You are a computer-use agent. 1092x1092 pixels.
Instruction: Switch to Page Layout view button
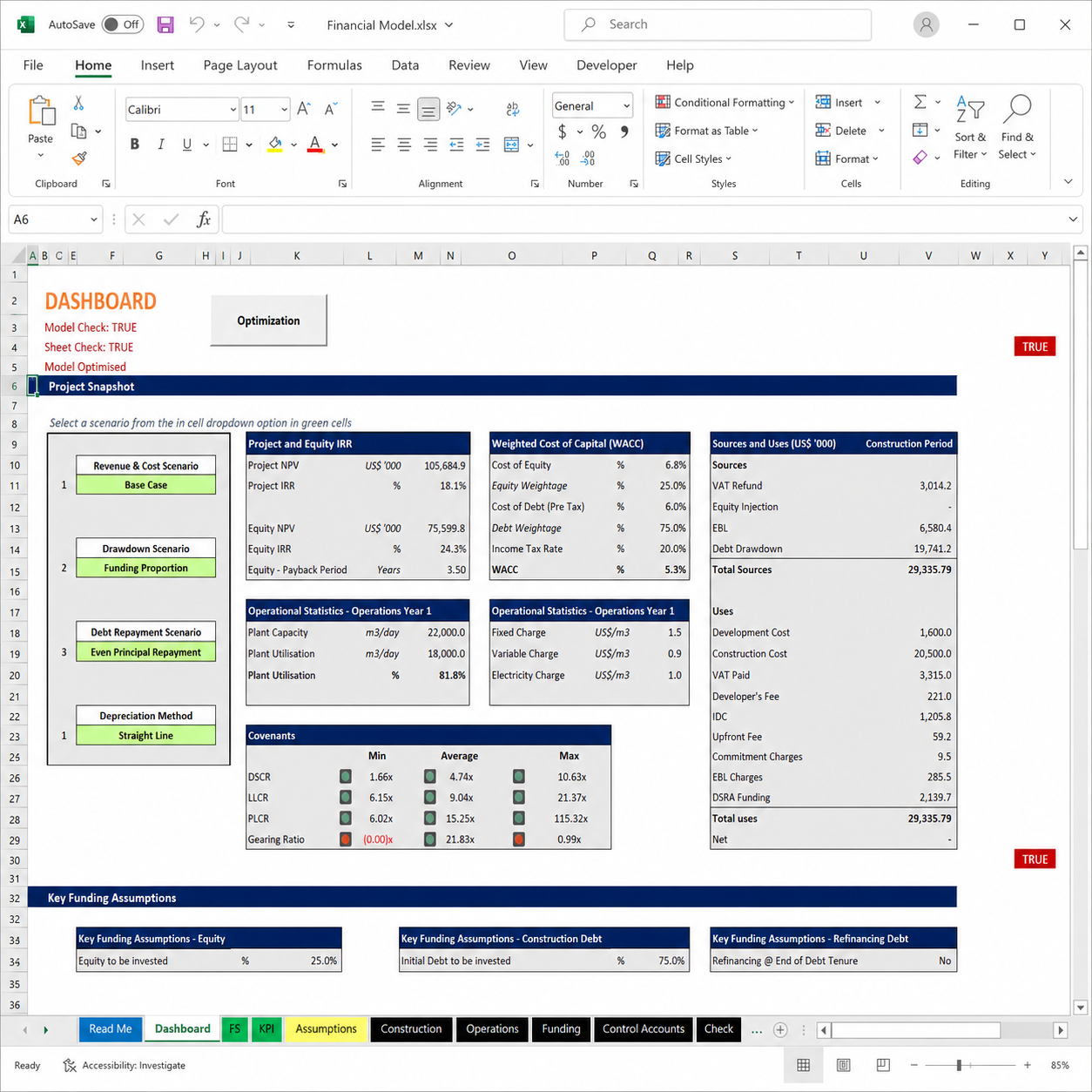pyautogui.click(x=844, y=1065)
